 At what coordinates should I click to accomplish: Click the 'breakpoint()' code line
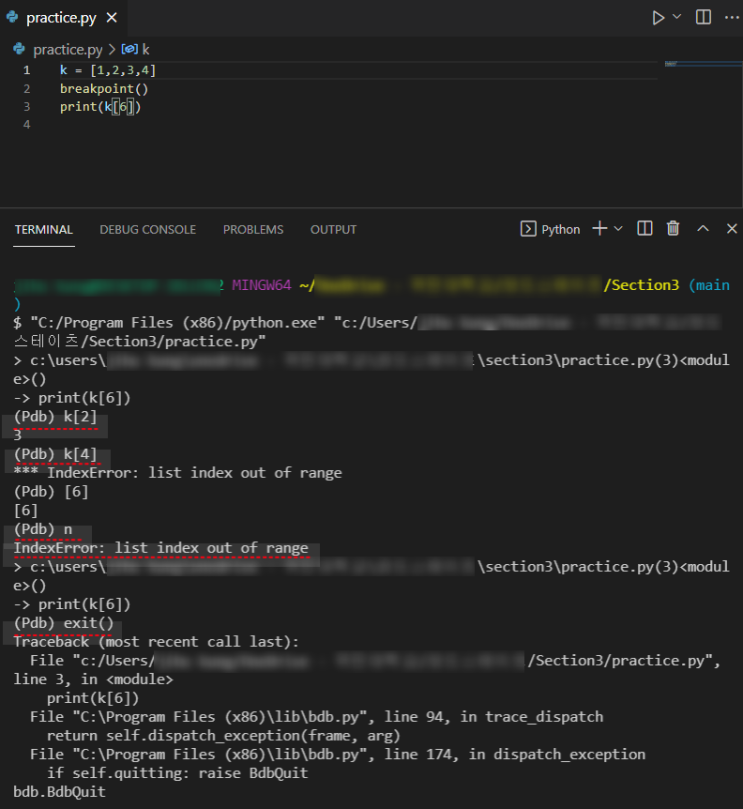pyautogui.click(x=104, y=89)
